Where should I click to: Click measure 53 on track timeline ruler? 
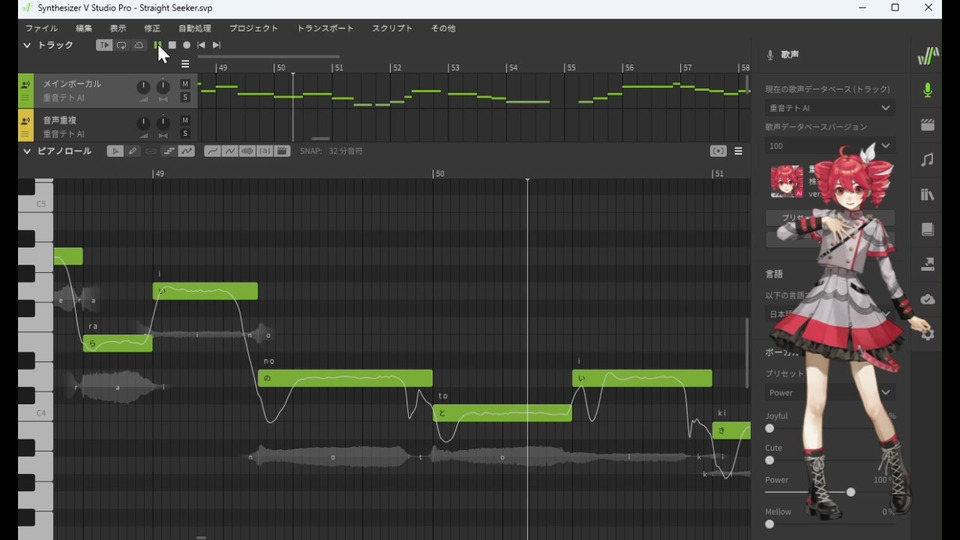[x=454, y=67]
